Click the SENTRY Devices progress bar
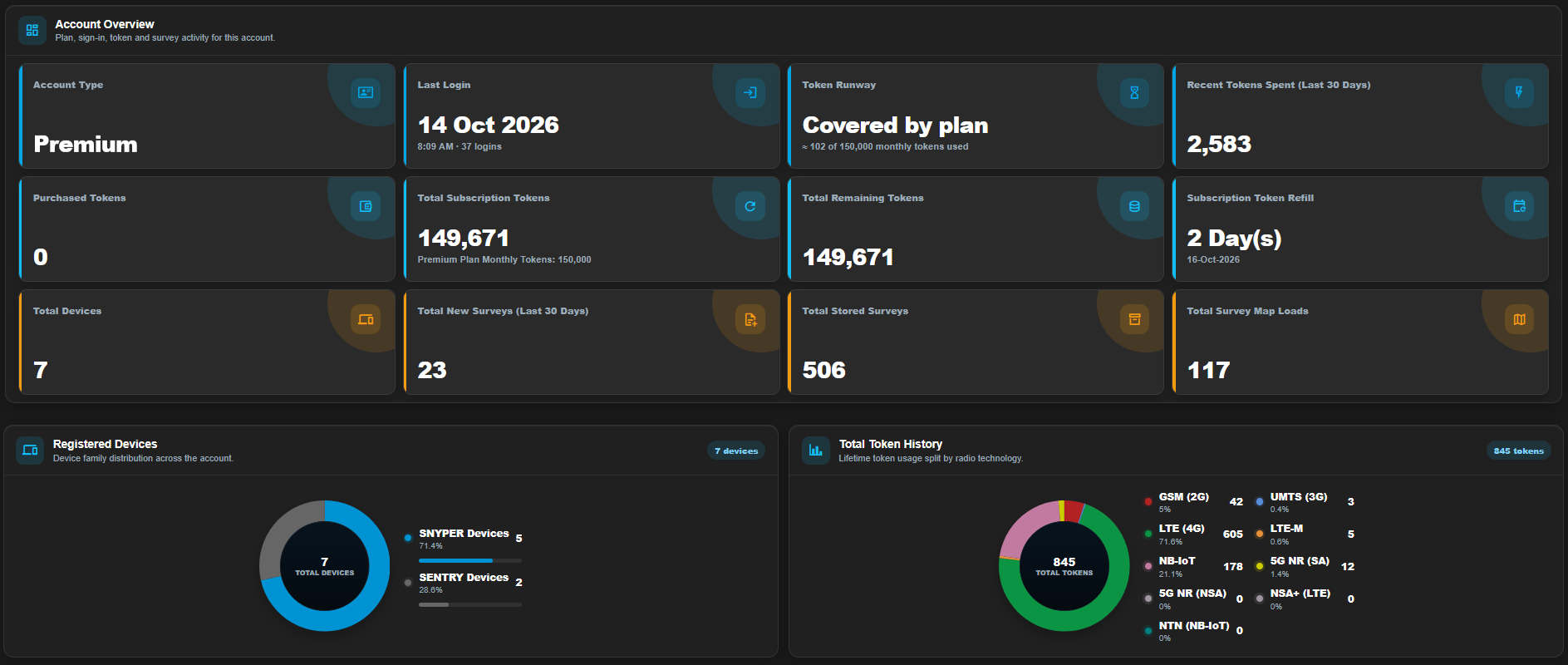This screenshot has height=665, width=1568. coord(470,605)
